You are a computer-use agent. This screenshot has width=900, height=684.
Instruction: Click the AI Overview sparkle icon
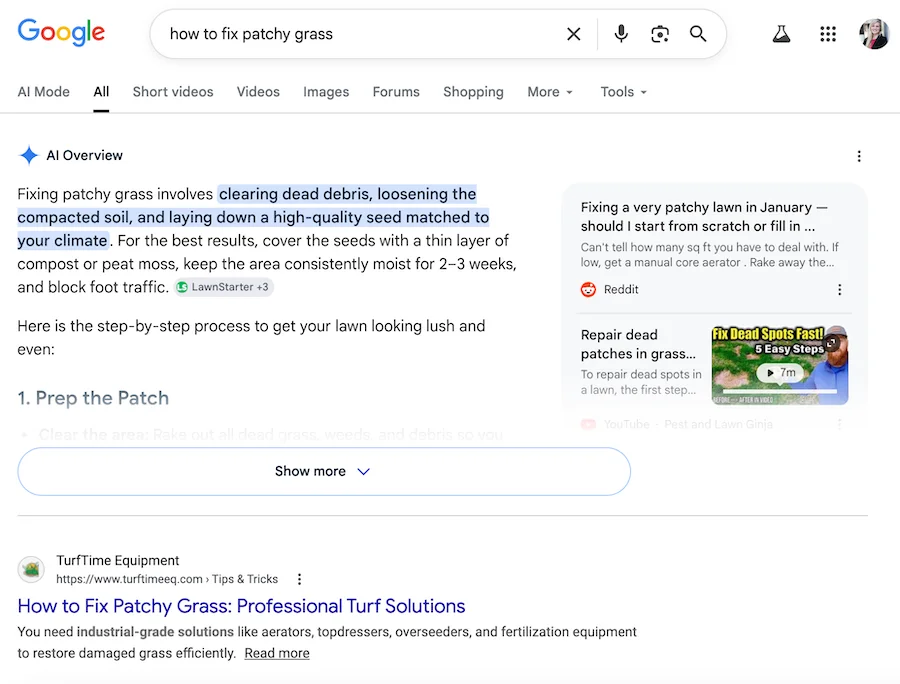[28, 155]
